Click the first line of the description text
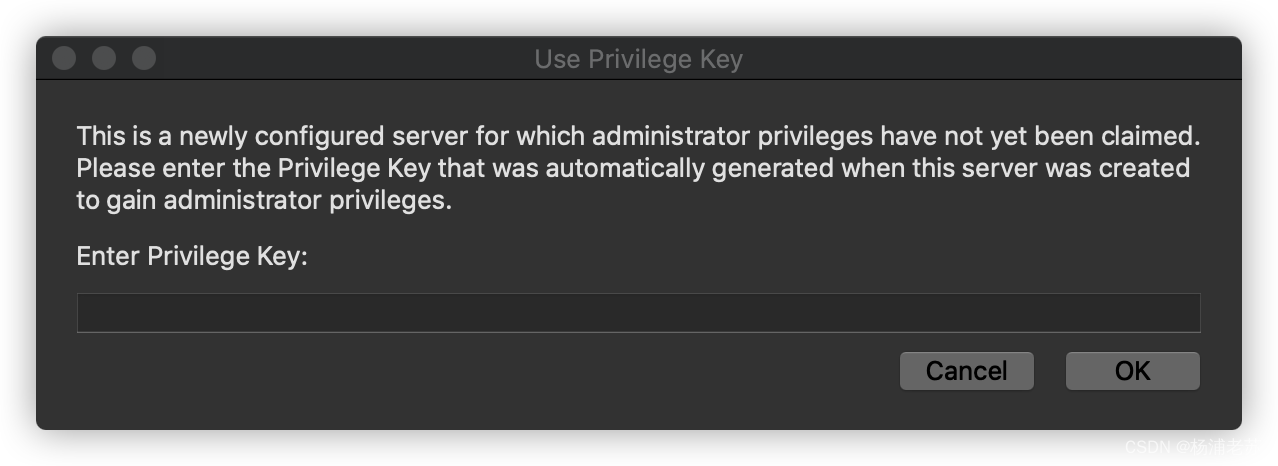Viewport: 1278px width, 466px height. pyautogui.click(x=638, y=135)
